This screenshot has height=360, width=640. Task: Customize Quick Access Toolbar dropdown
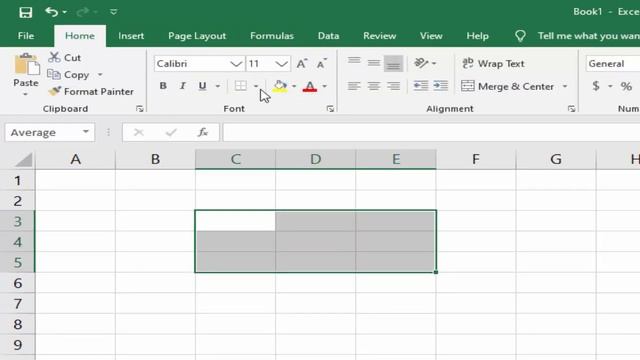[x=113, y=12]
